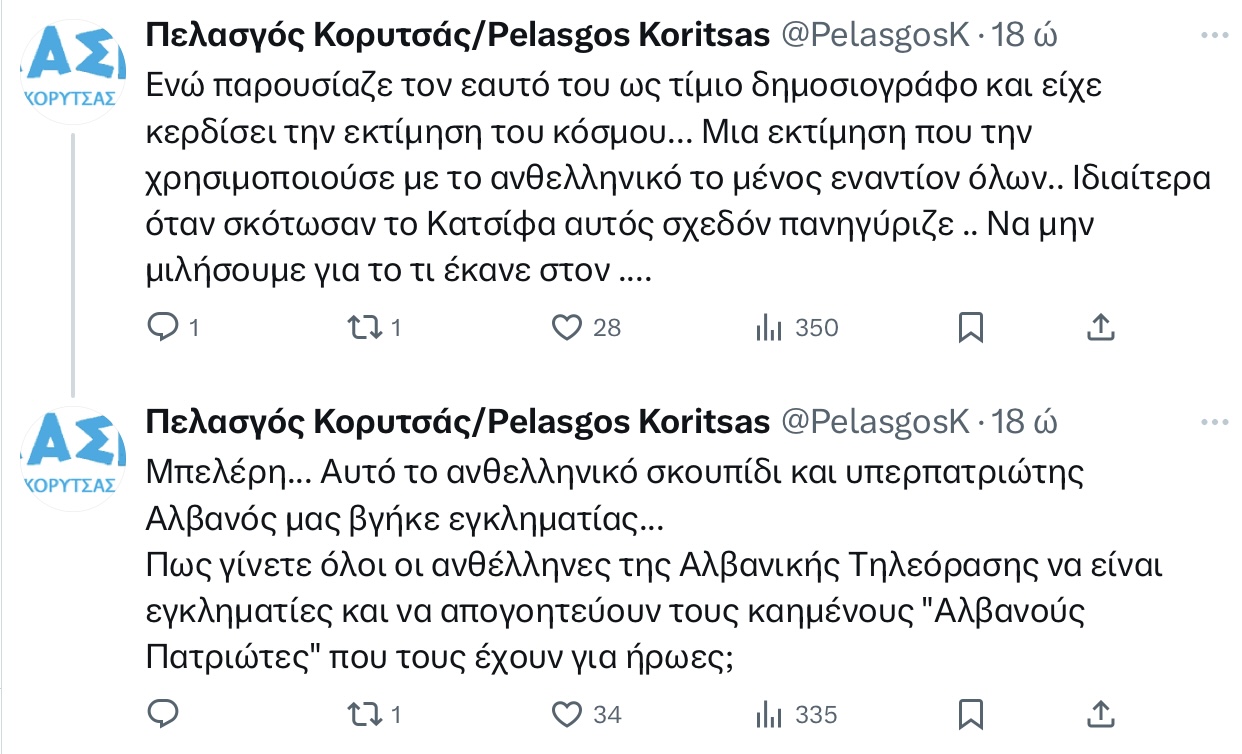
Task: View analytics for first tweet showing 350
Action: (x=767, y=327)
